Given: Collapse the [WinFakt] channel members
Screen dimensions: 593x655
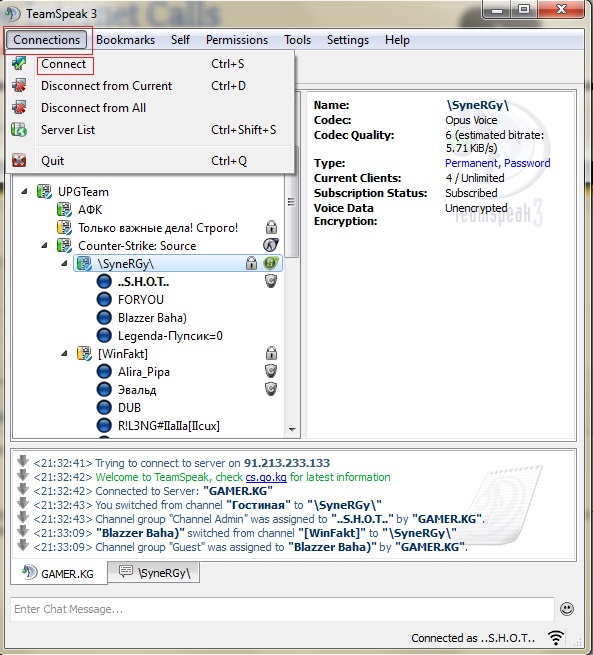Looking at the screenshot, I should point(64,353).
